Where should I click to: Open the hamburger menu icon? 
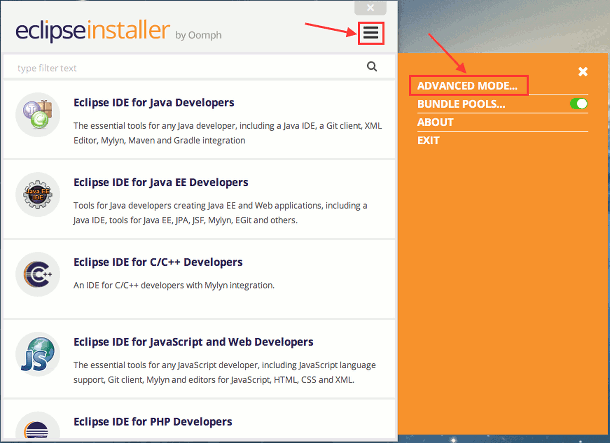pos(371,33)
